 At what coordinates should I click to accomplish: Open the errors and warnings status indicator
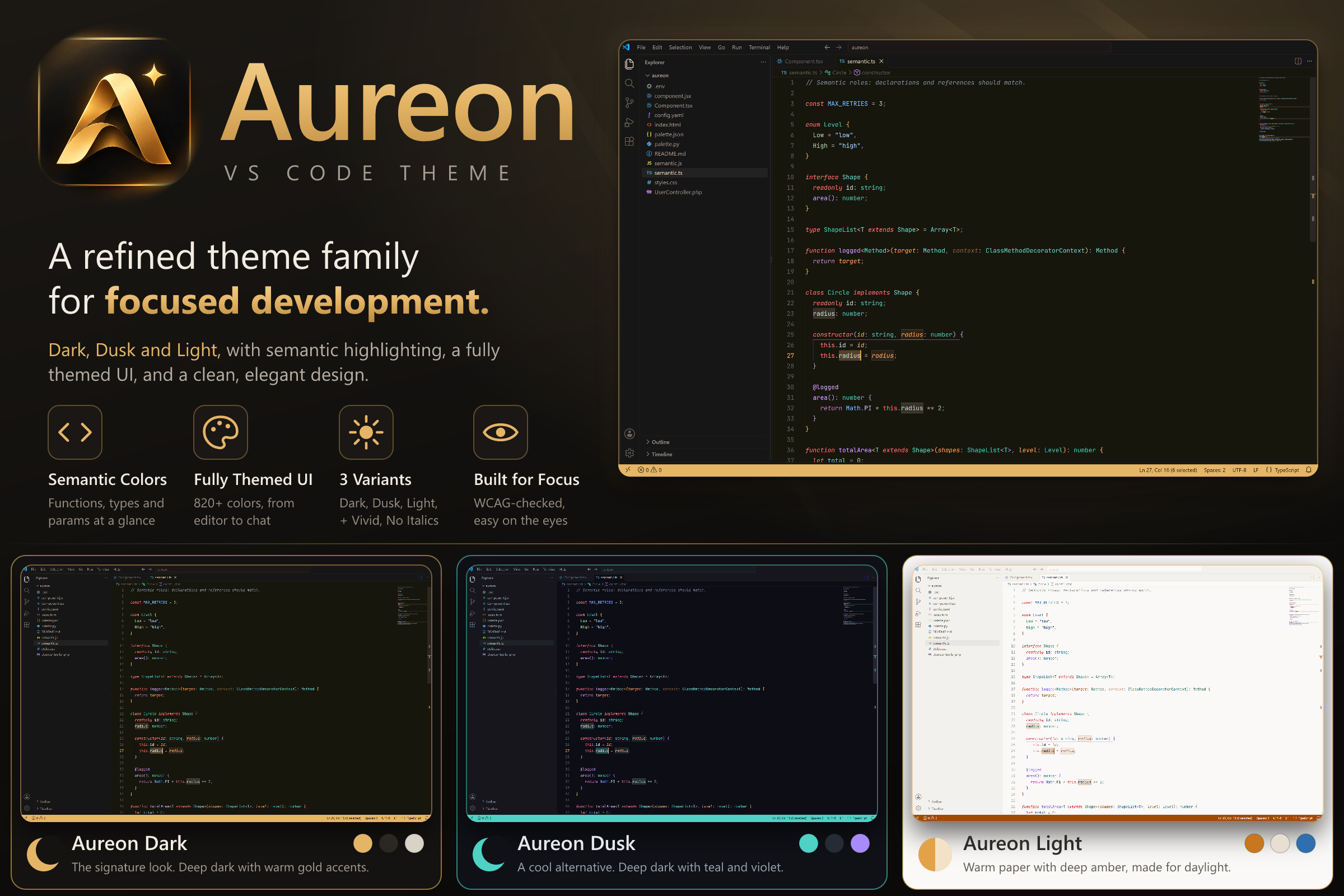coord(650,470)
